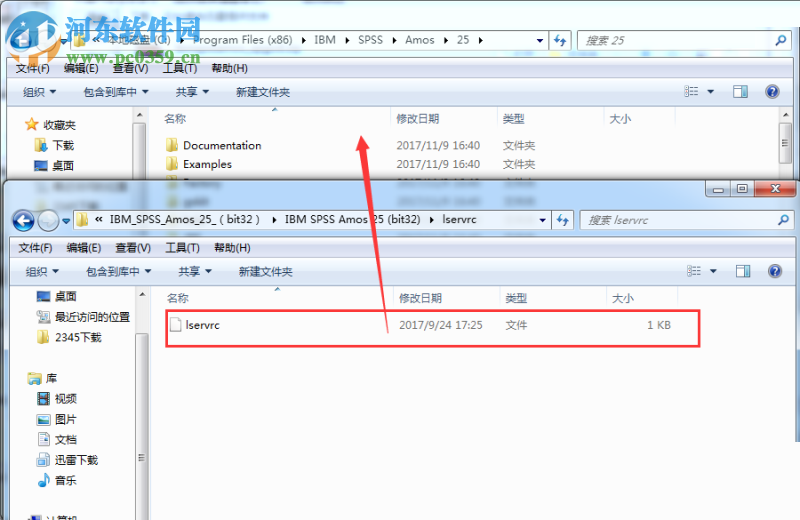Select 最近访问的位置 in sidebar

click(x=83, y=317)
